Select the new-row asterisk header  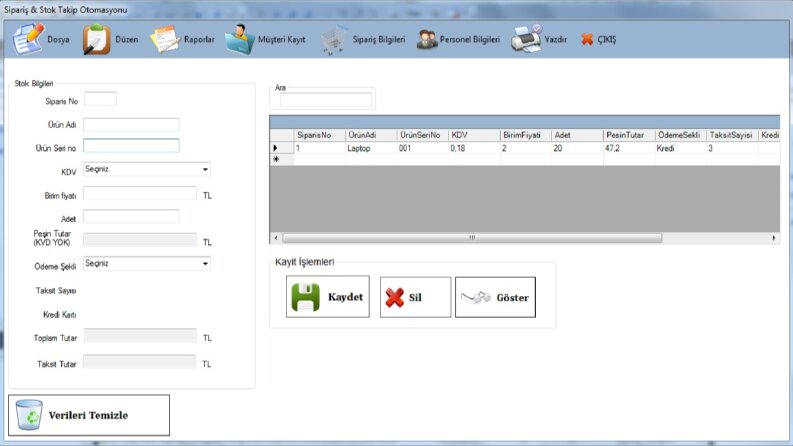282,159
